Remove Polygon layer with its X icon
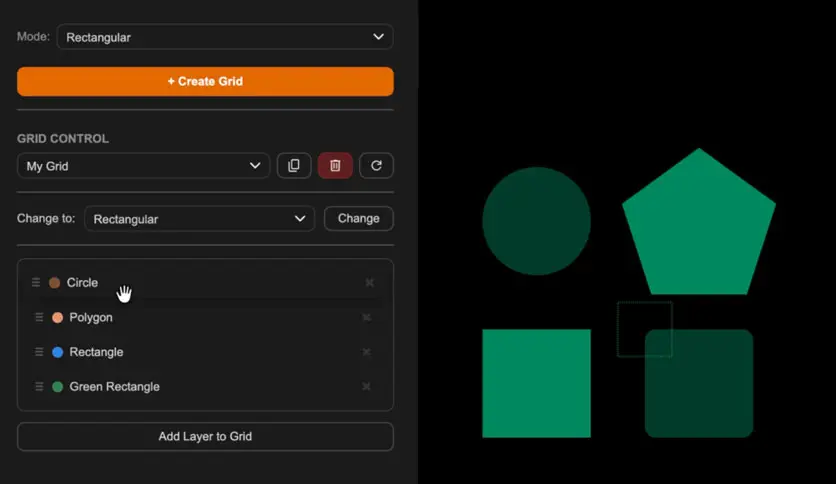 coord(366,317)
